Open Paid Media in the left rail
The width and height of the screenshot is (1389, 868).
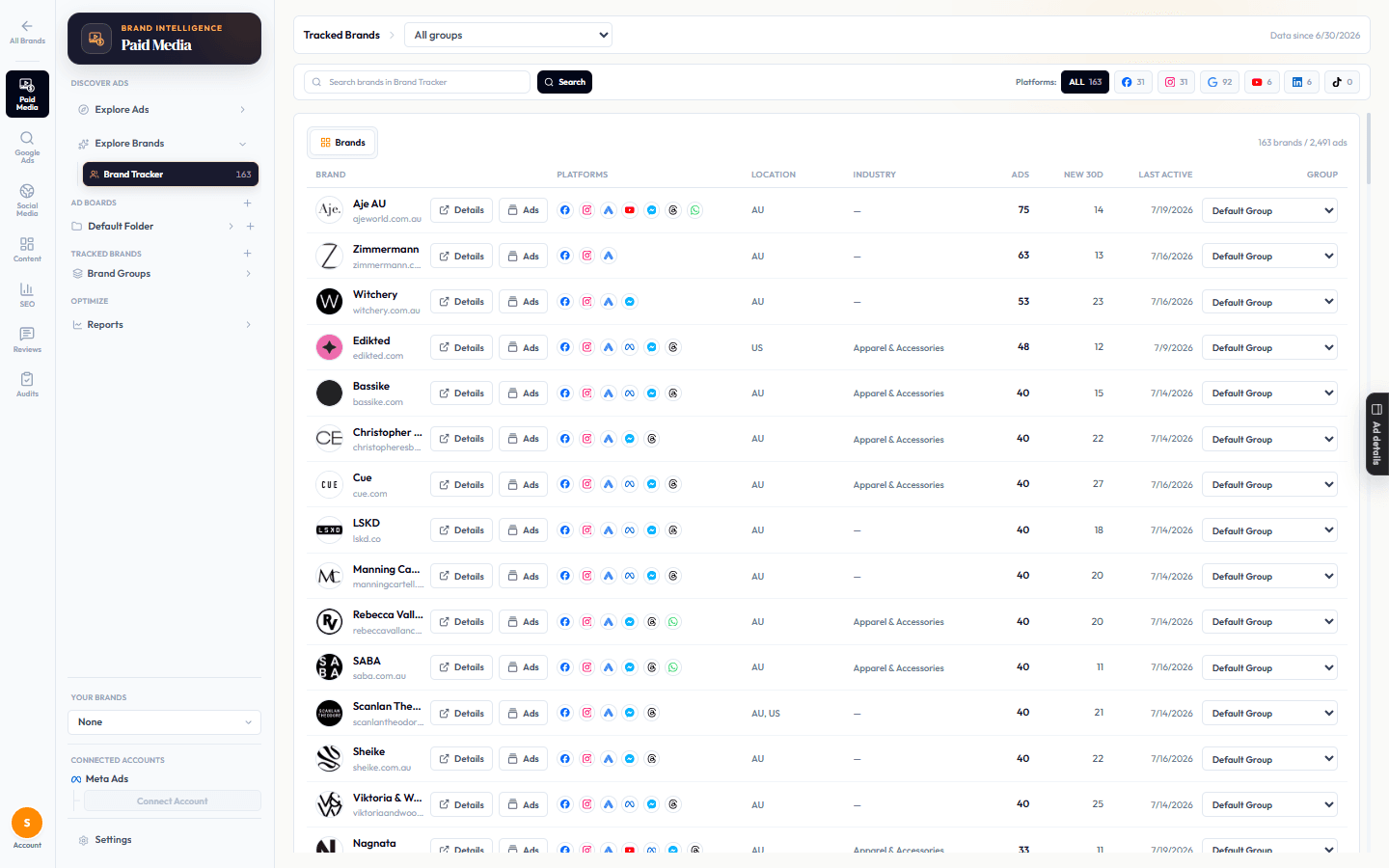click(27, 94)
